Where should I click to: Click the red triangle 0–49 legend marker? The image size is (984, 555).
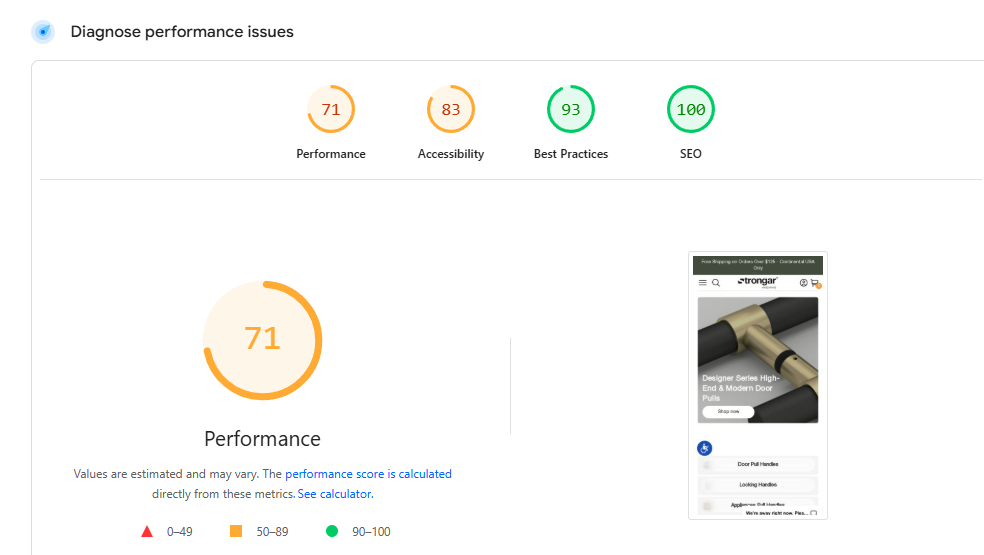coord(147,532)
